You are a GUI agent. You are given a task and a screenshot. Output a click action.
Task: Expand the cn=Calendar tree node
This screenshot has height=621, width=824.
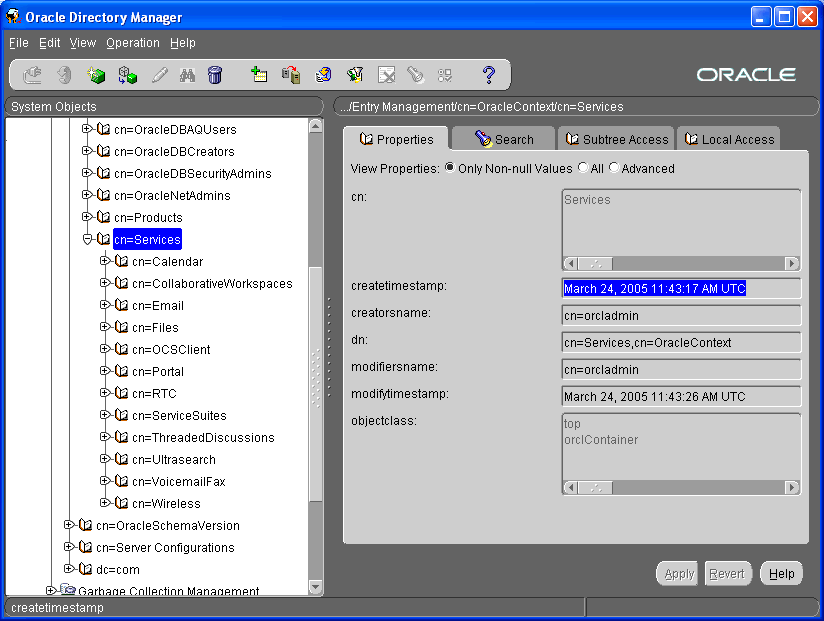click(105, 261)
